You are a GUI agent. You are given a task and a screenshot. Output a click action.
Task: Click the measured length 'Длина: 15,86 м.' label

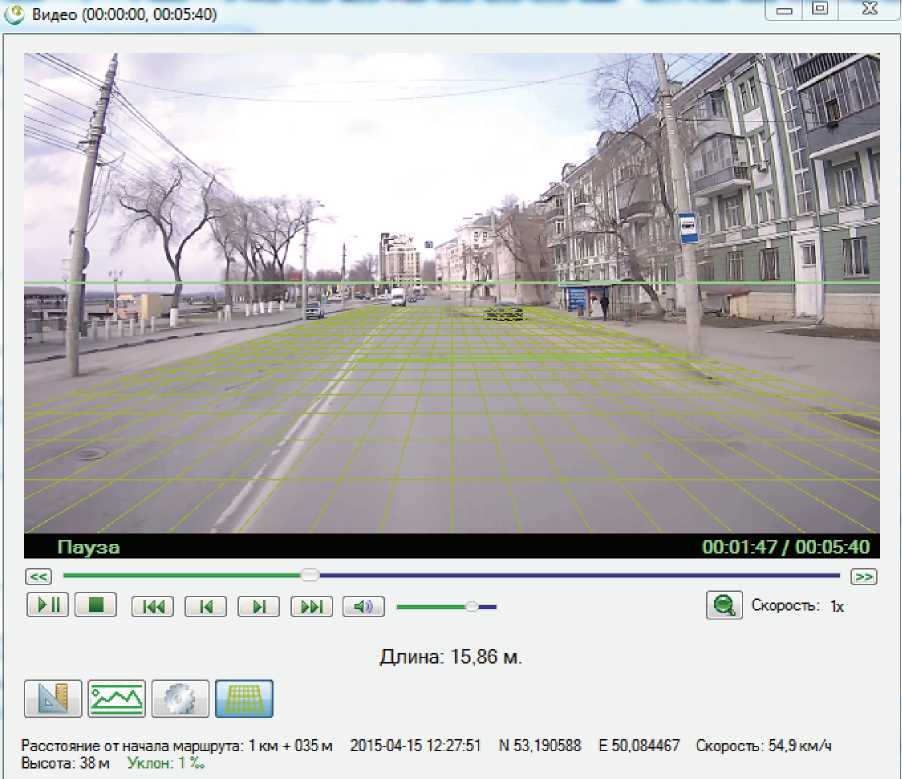coord(451,657)
